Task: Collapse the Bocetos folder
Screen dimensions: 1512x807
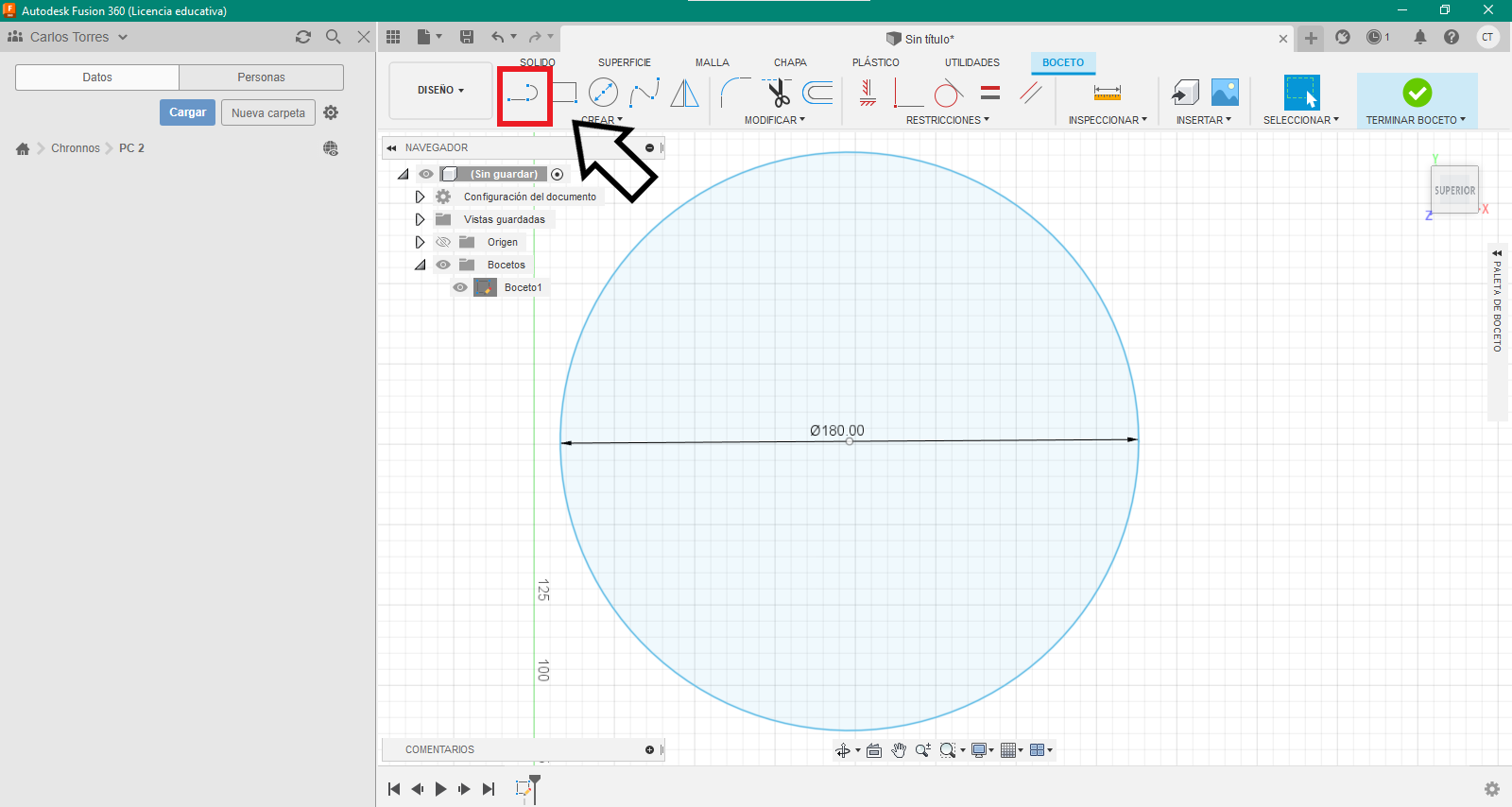Action: pos(421,265)
